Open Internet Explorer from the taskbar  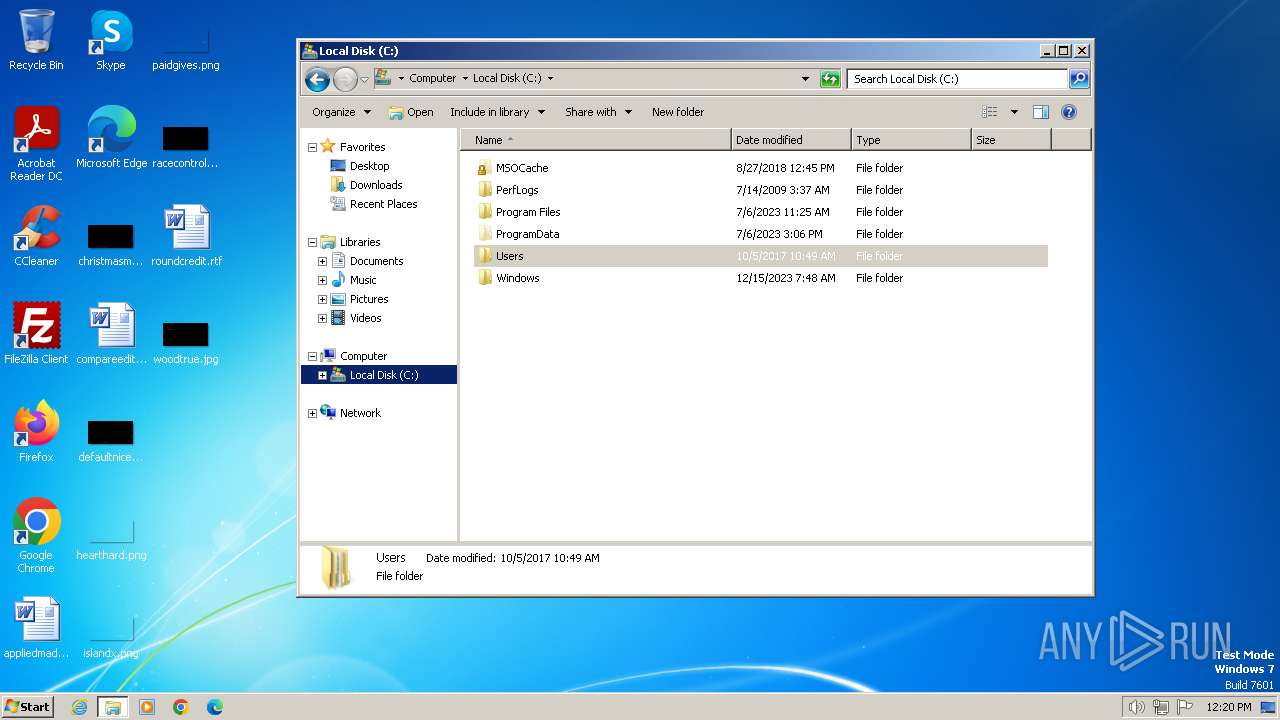pos(79,707)
